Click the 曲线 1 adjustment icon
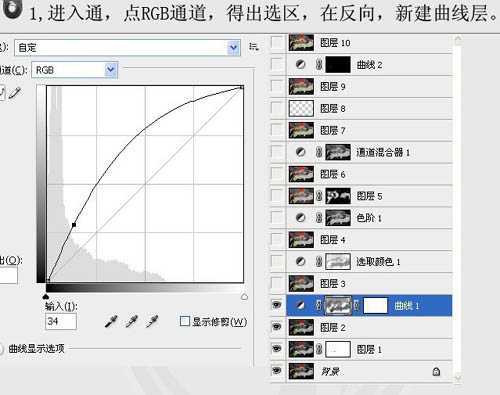This screenshot has height=395, width=500. pos(300,305)
